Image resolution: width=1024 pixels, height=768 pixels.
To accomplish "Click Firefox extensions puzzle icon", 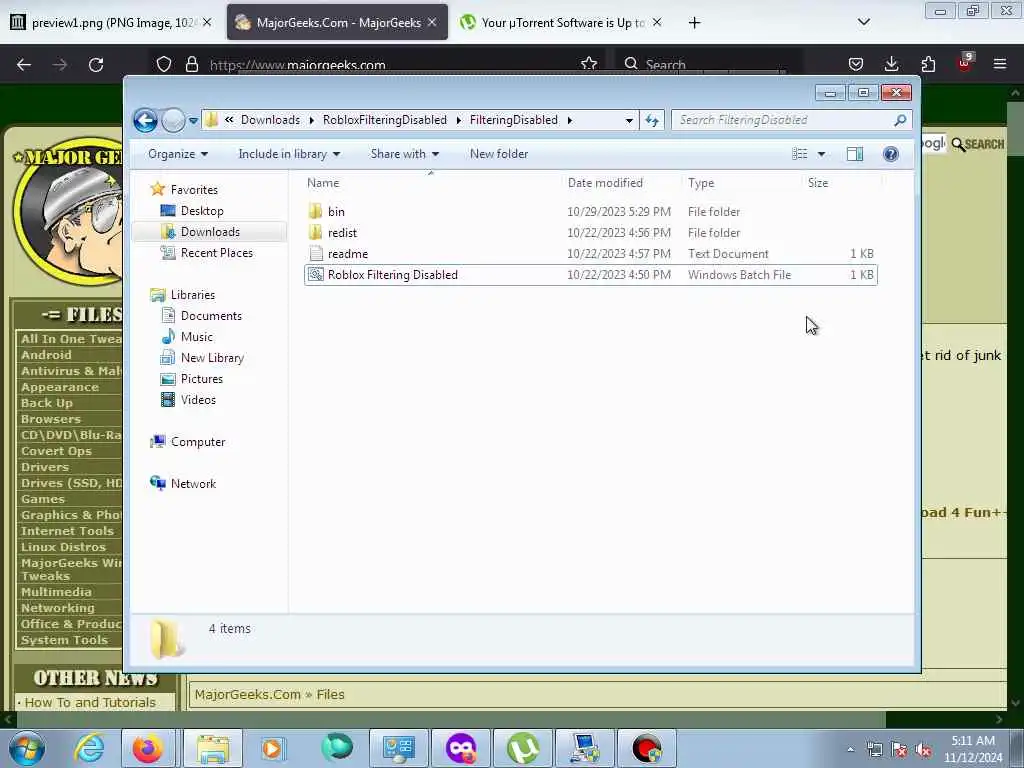I will pos(928,64).
